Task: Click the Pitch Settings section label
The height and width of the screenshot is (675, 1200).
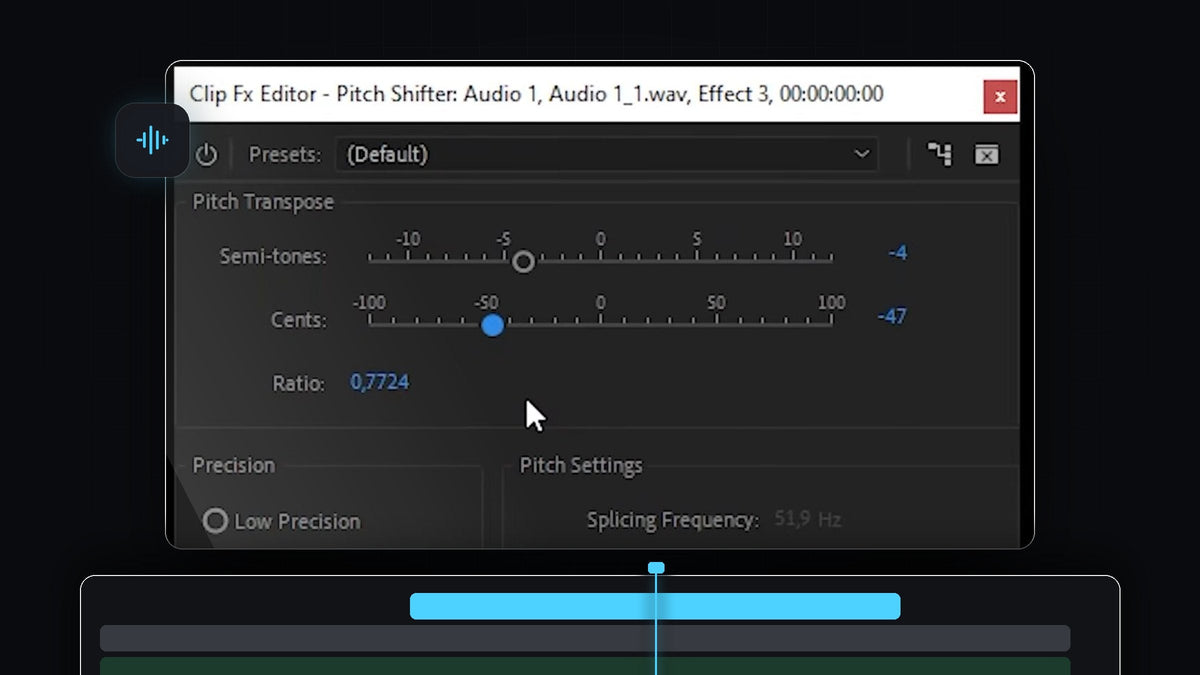Action: (581, 465)
